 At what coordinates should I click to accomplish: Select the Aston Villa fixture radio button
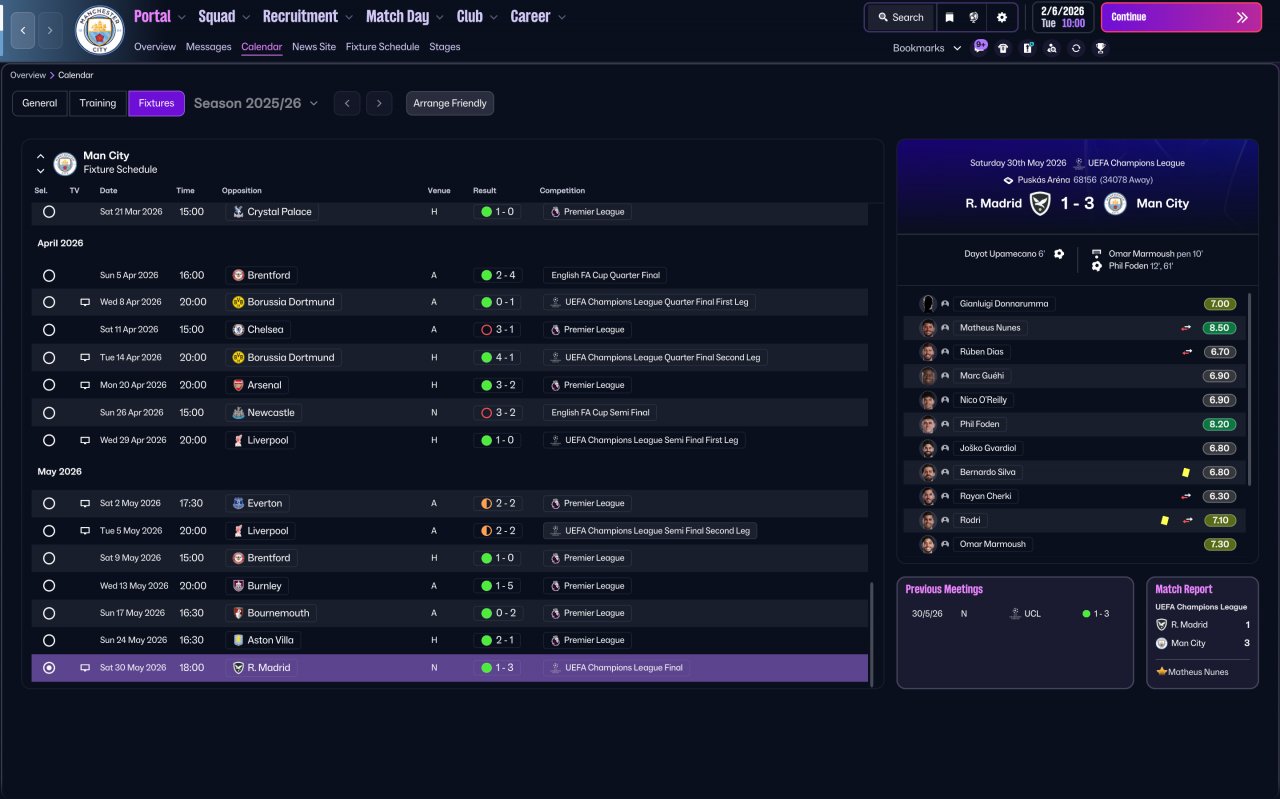tap(49, 640)
